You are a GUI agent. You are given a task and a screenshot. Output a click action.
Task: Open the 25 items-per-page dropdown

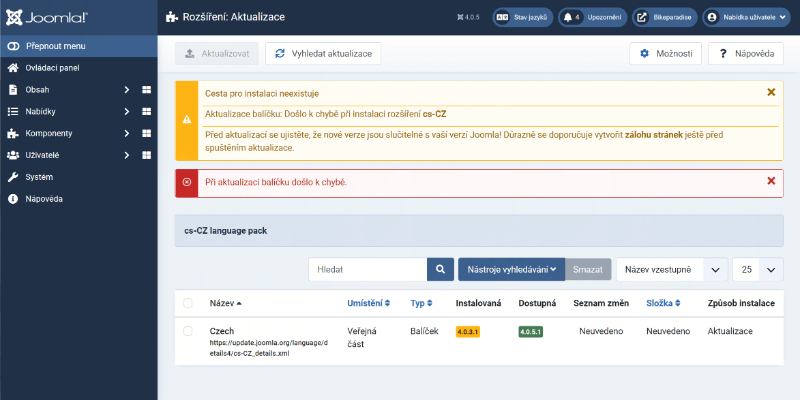coord(758,269)
